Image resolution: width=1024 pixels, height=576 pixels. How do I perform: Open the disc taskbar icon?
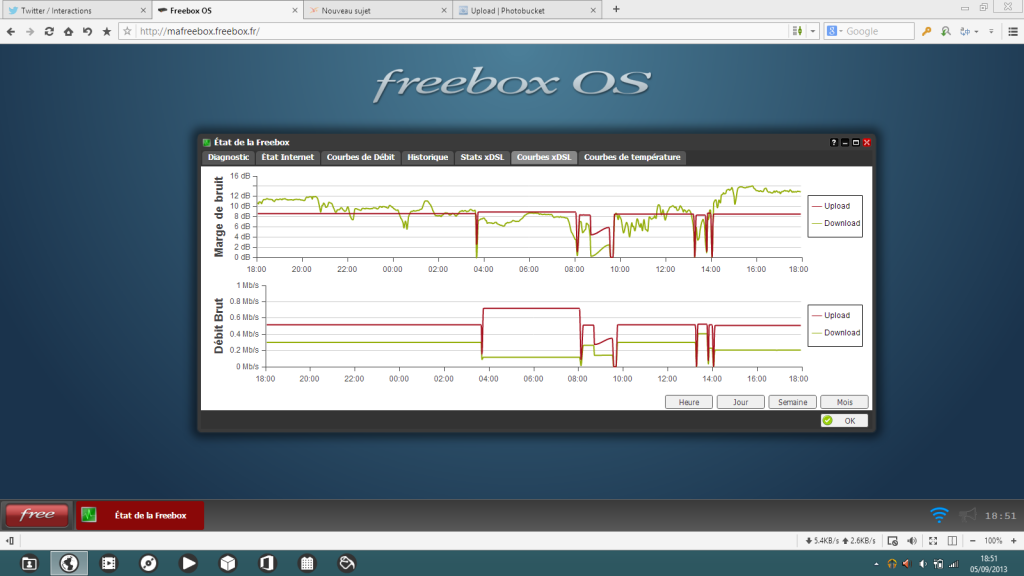pos(148,563)
